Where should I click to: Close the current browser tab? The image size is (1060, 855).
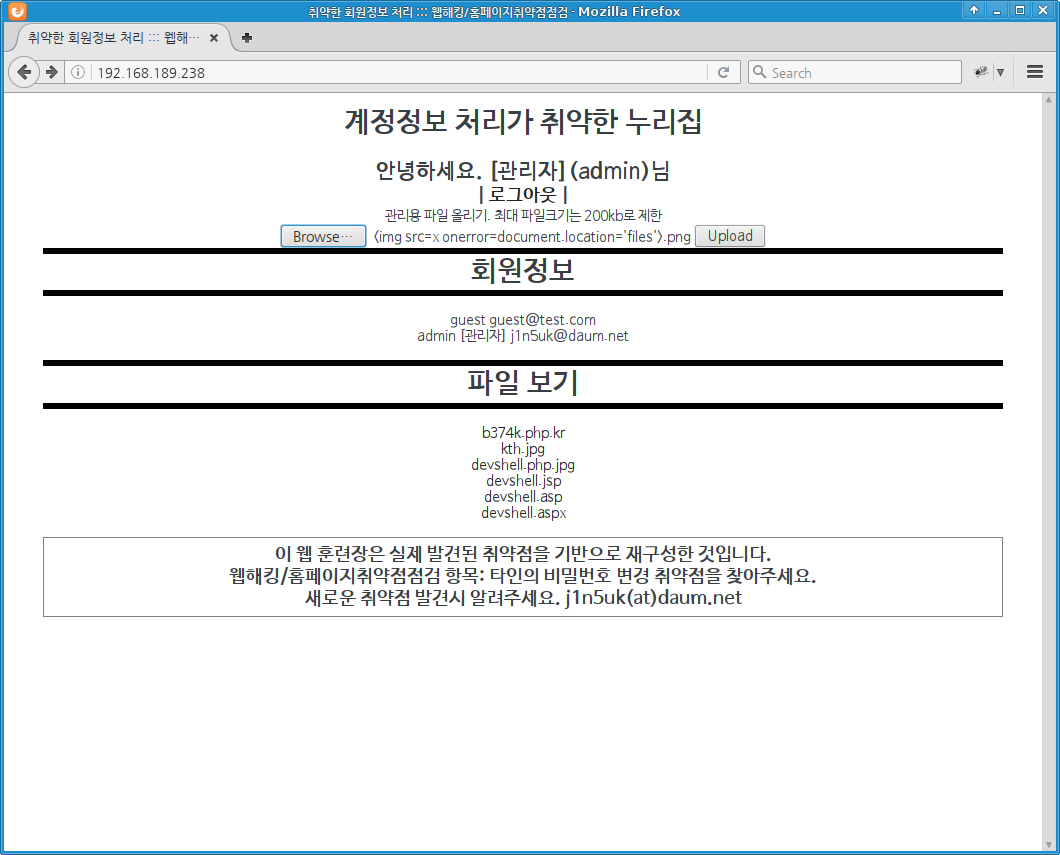(x=214, y=38)
